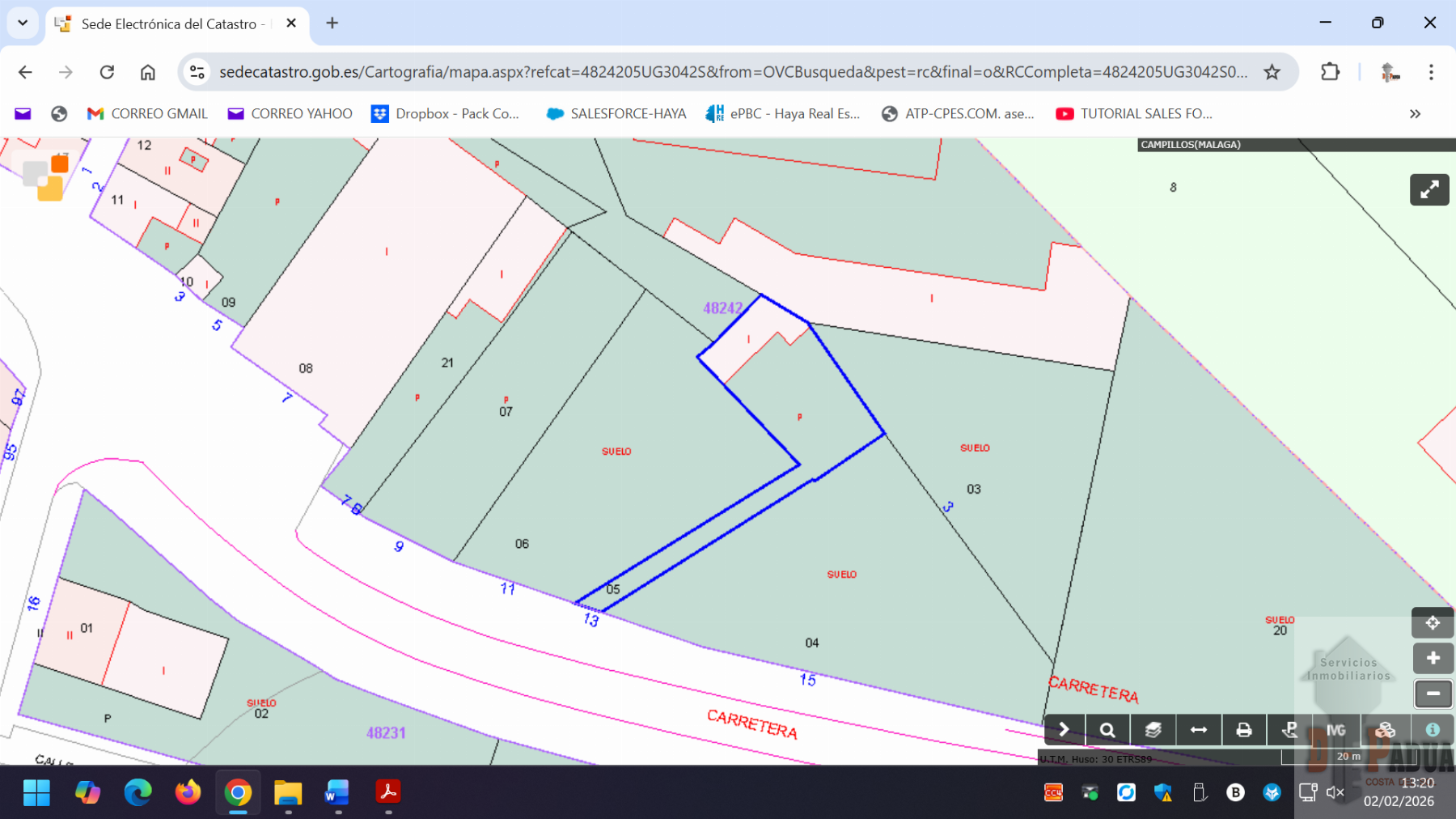Screen dimensions: 1456x819
Task: Open the IVG tool
Action: tap(1336, 730)
